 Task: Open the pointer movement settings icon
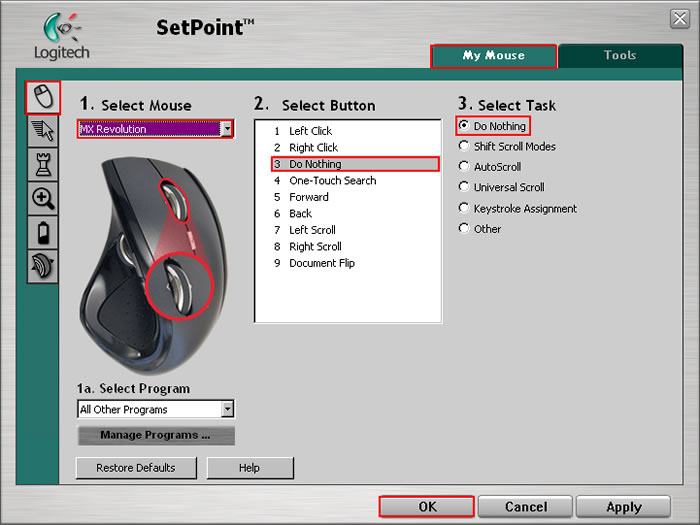click(43, 131)
